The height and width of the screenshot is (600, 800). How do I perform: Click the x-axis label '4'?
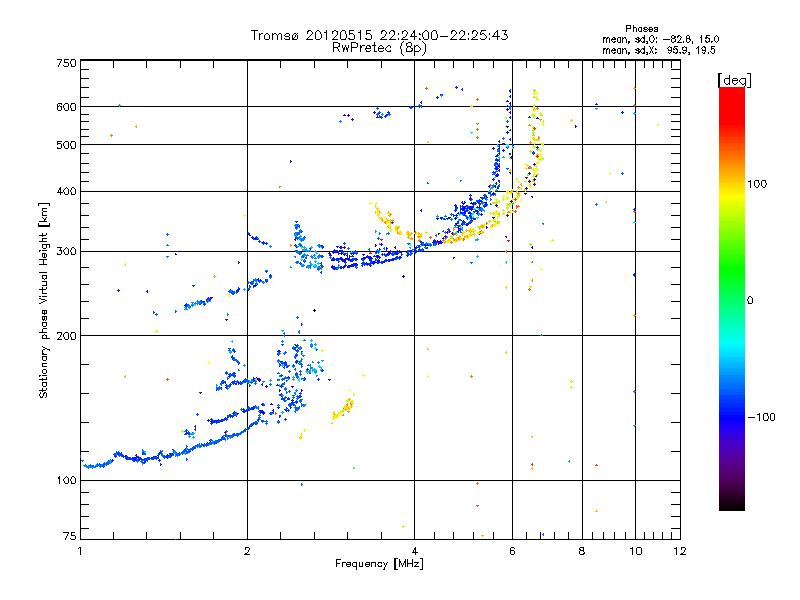tap(414, 551)
